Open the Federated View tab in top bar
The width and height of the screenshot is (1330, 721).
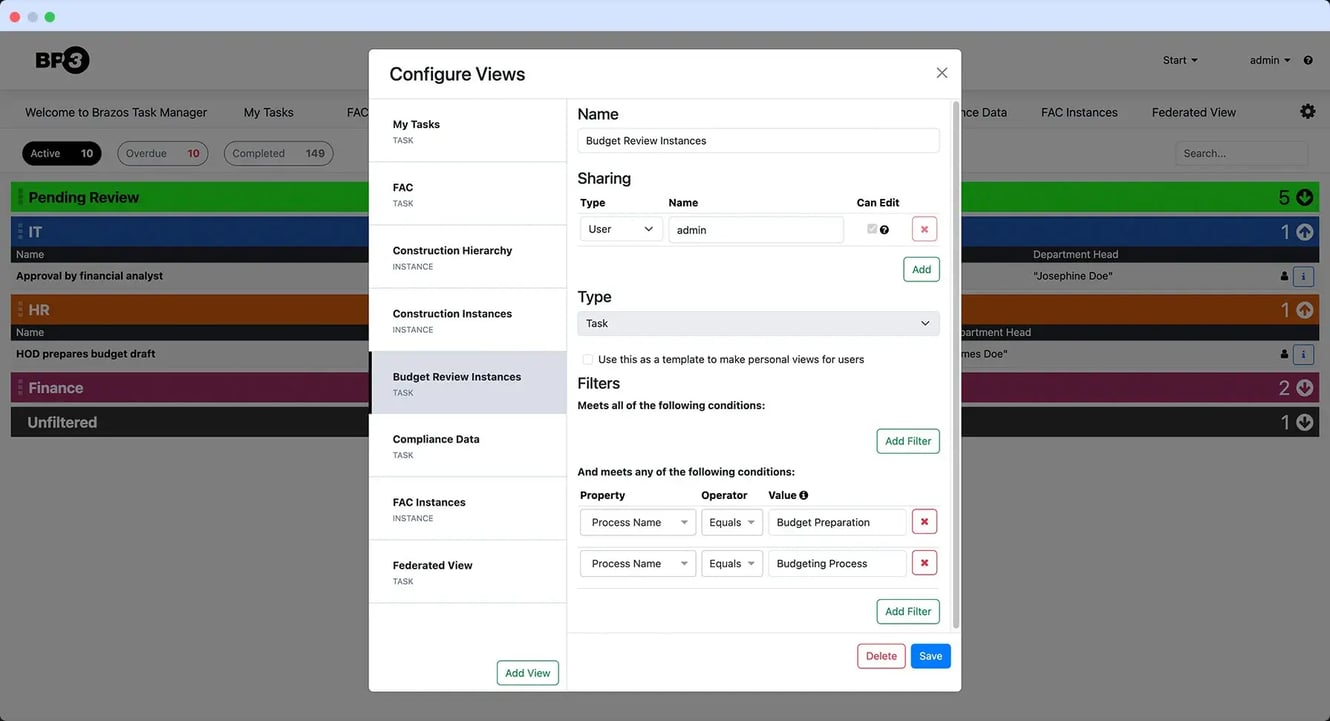point(1193,113)
